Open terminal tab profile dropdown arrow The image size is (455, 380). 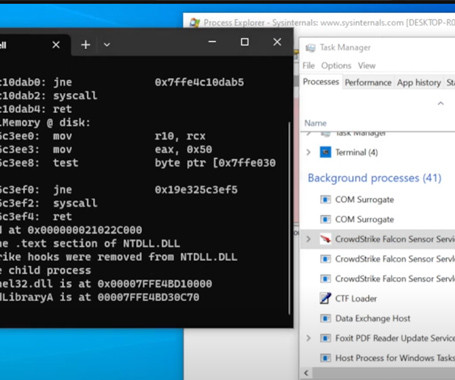[107, 45]
